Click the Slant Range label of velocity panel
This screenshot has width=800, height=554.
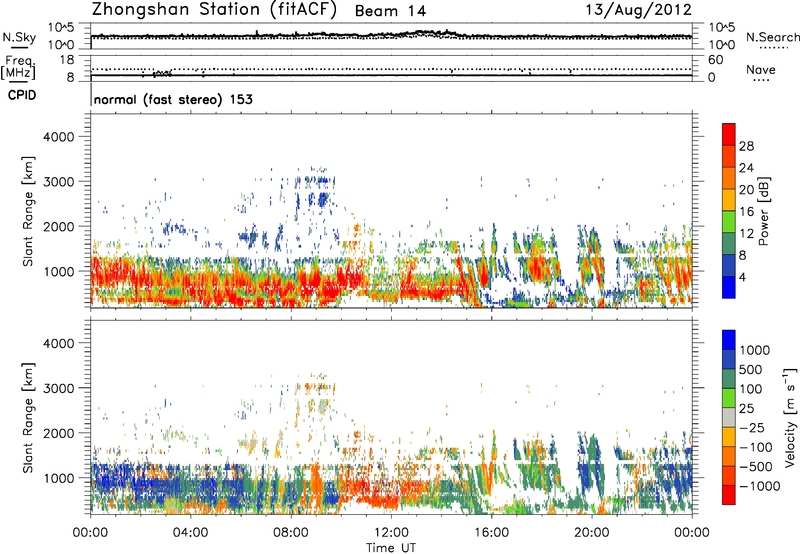pos(28,418)
